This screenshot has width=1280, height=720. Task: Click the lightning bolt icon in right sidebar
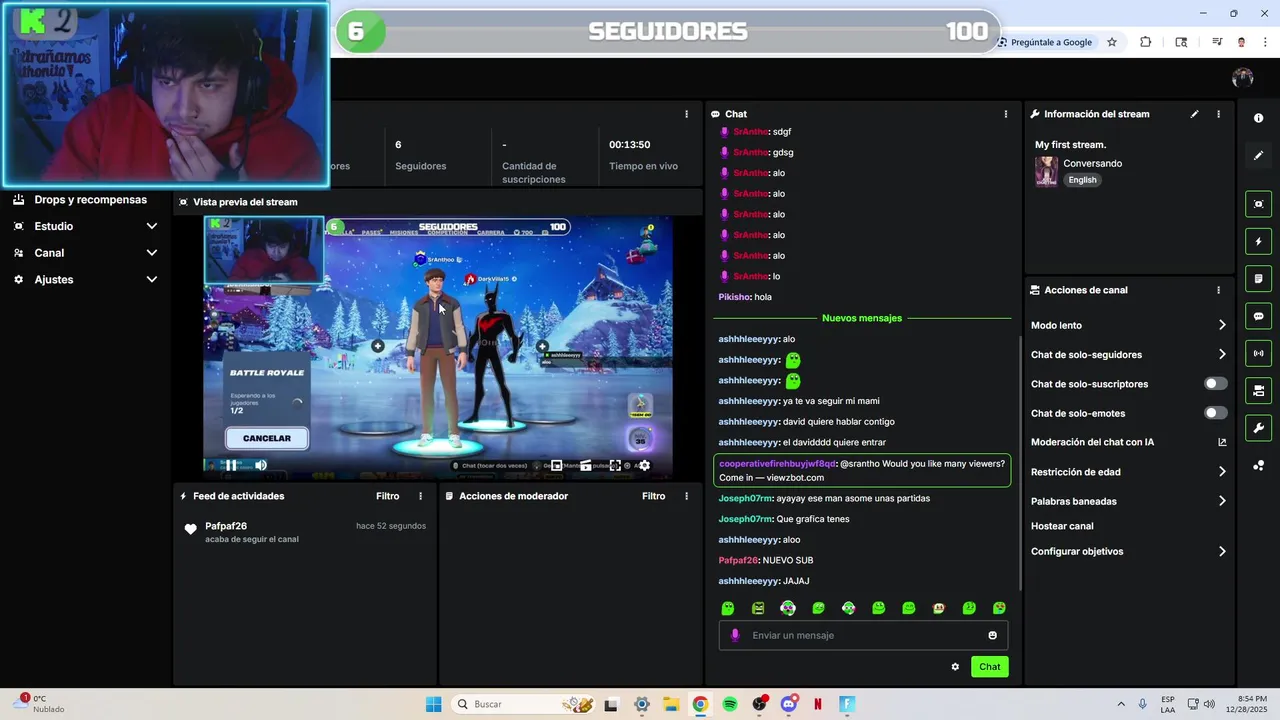click(x=1258, y=241)
